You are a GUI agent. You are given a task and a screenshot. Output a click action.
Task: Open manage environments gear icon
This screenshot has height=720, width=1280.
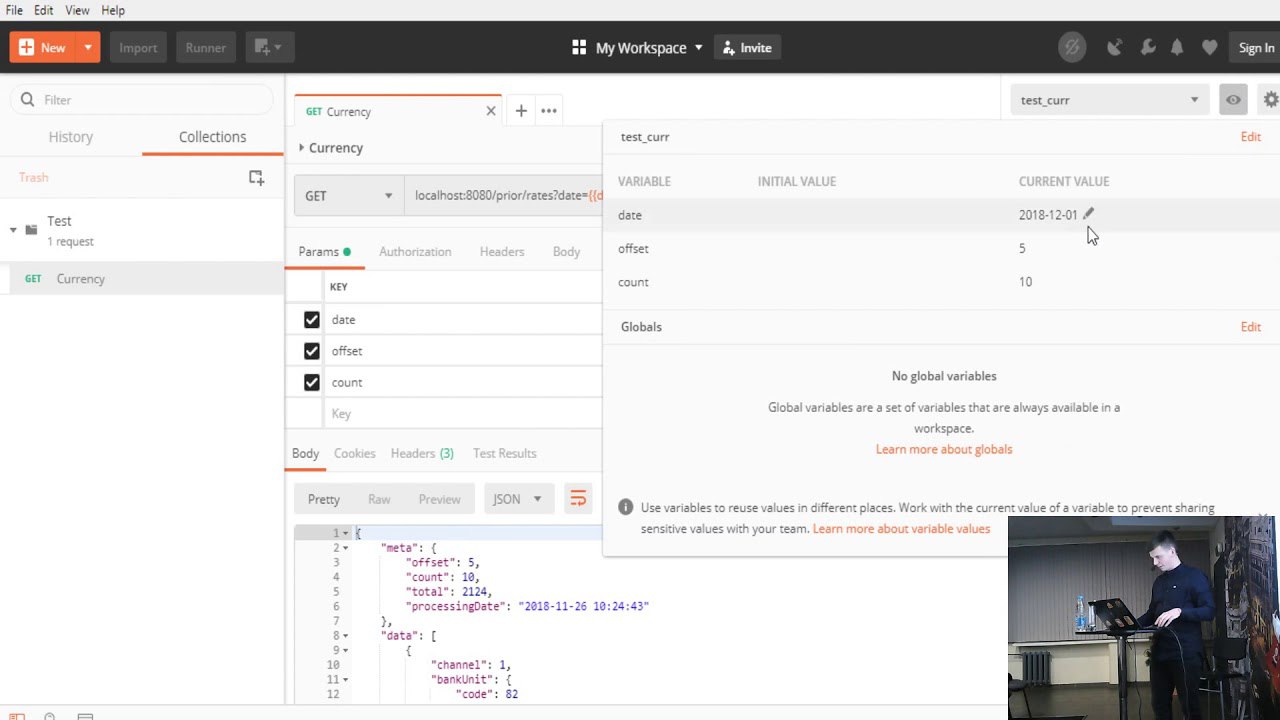pos(1270,100)
